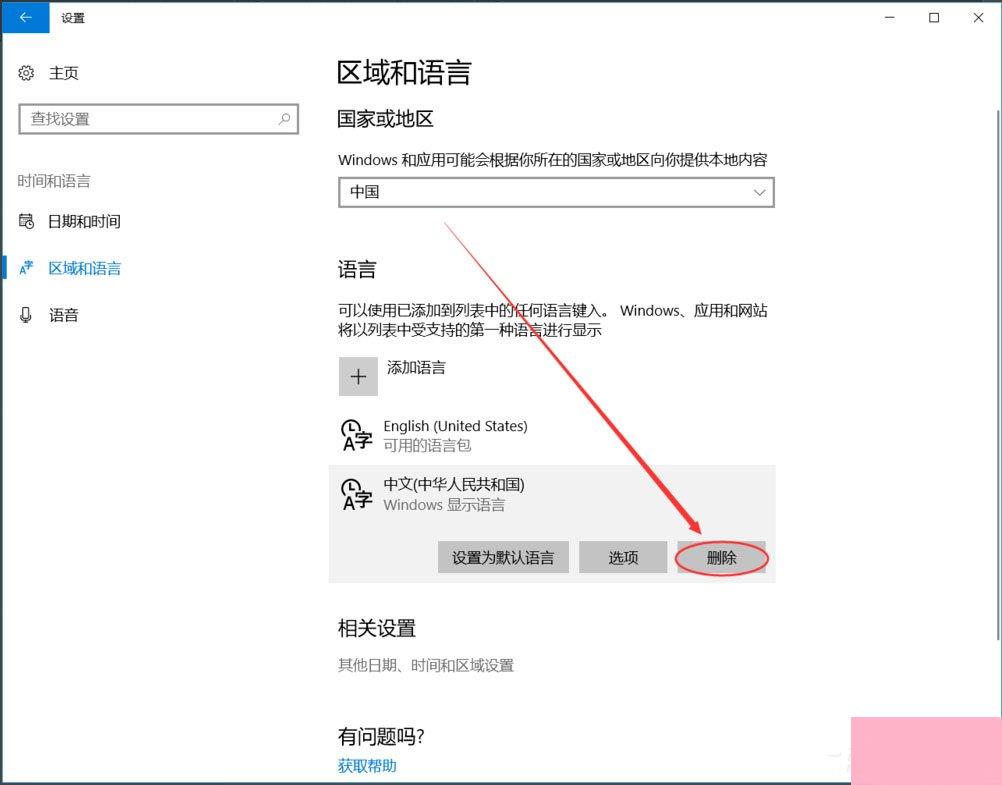The height and width of the screenshot is (785, 1002).
Task: Open 获取帮助 link
Action: coord(367,766)
